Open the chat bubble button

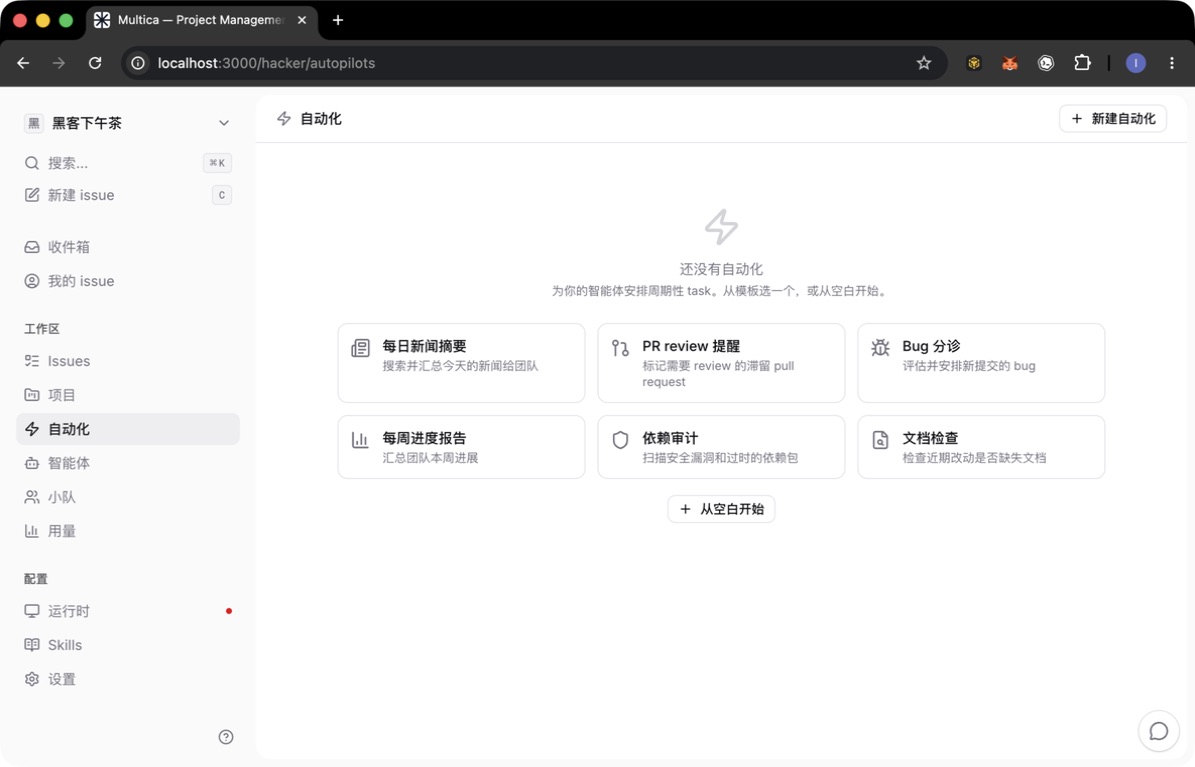pos(1158,731)
